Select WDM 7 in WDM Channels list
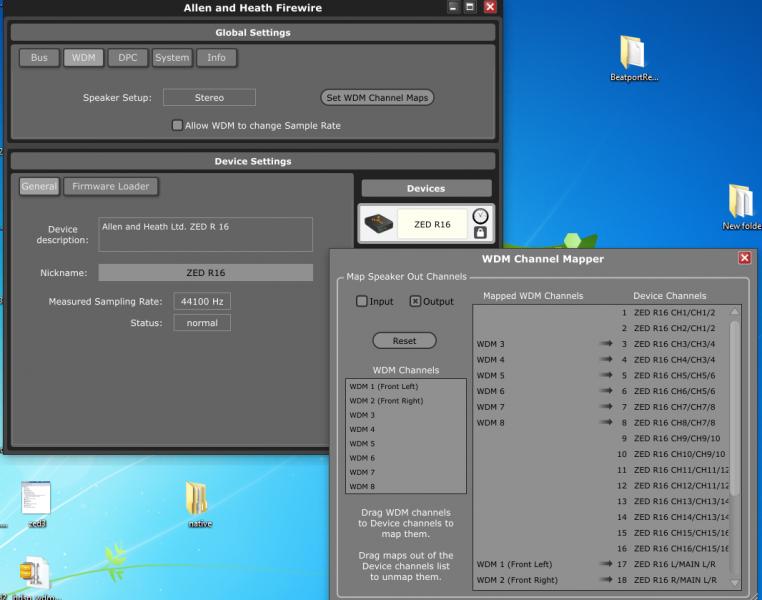The image size is (762, 600). click(x=406, y=472)
